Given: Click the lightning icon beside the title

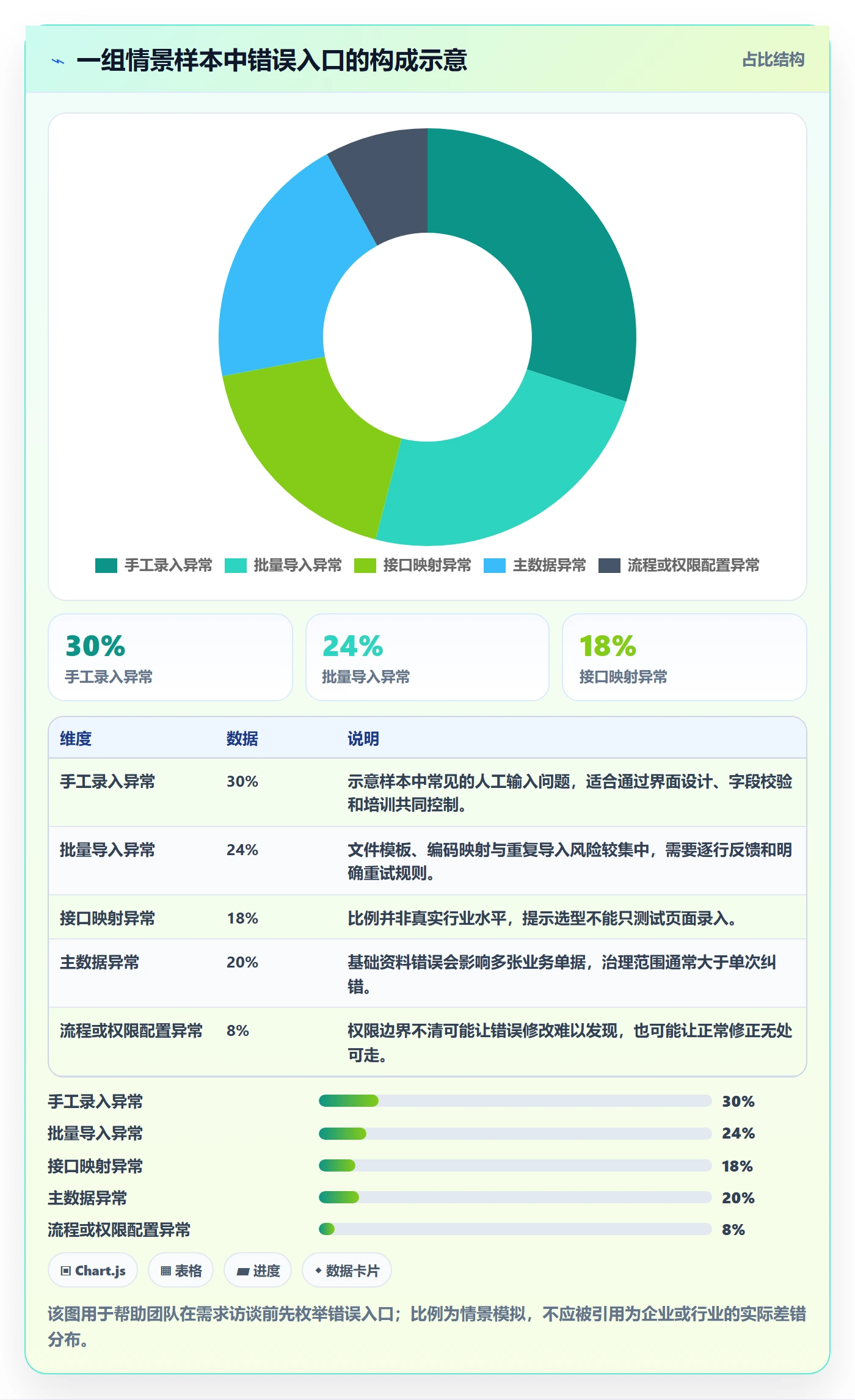Looking at the screenshot, I should (x=58, y=60).
